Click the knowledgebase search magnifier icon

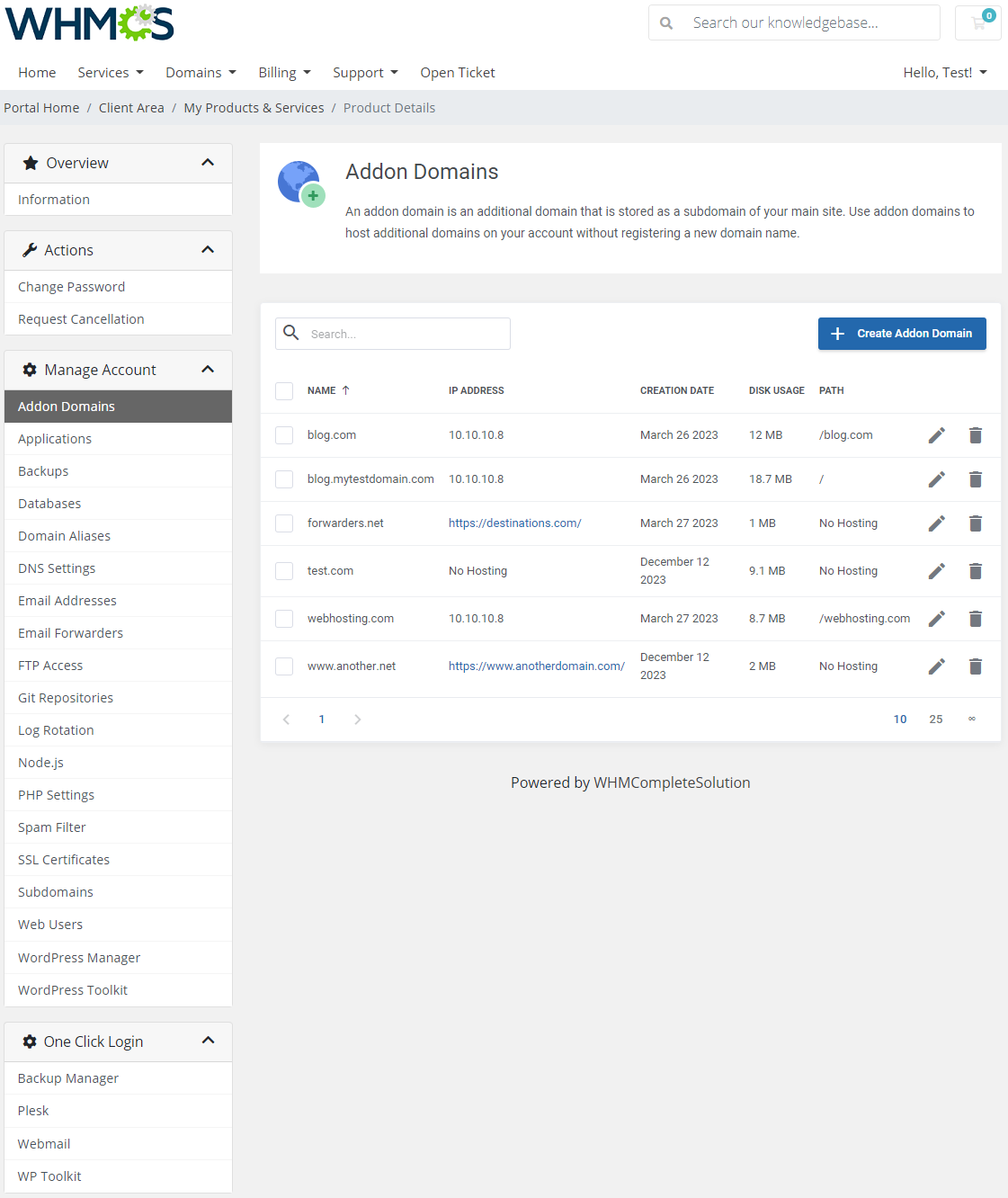point(666,22)
